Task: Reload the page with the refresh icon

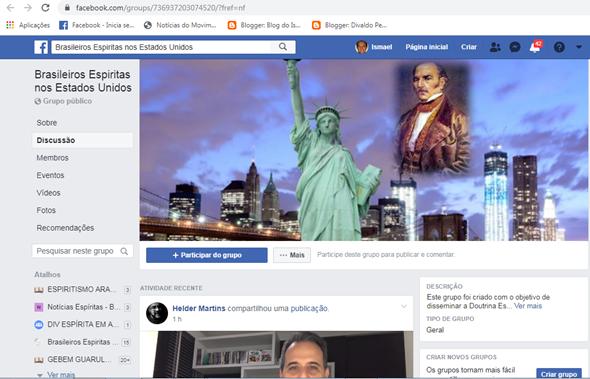Action: 45,8
